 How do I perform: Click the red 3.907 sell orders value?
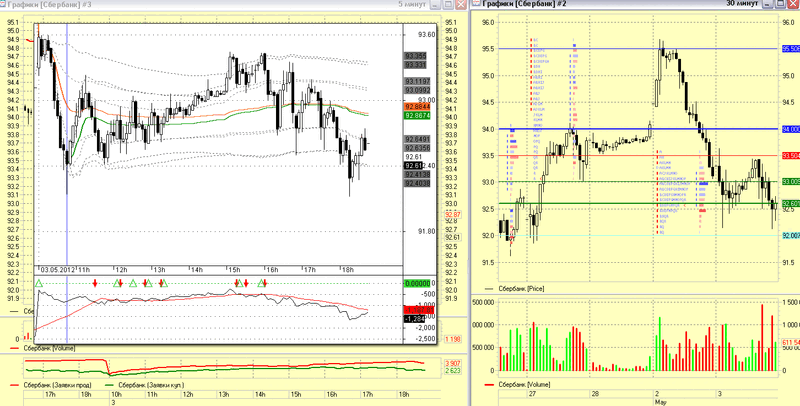coord(453,364)
